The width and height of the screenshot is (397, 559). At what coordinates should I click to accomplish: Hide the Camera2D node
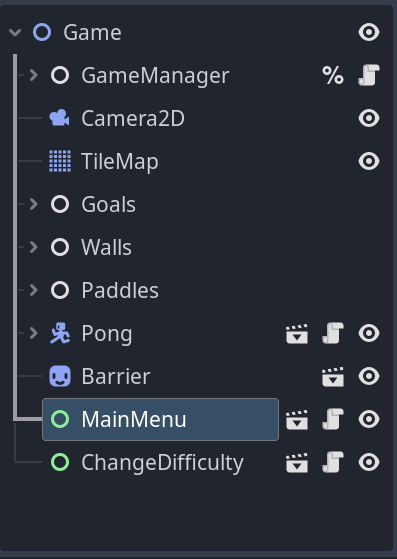pyautogui.click(x=369, y=118)
